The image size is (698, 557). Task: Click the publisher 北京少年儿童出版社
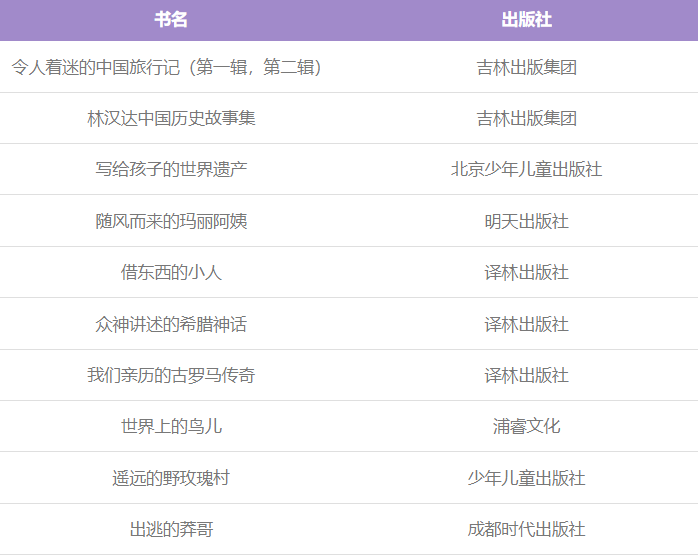click(527, 169)
